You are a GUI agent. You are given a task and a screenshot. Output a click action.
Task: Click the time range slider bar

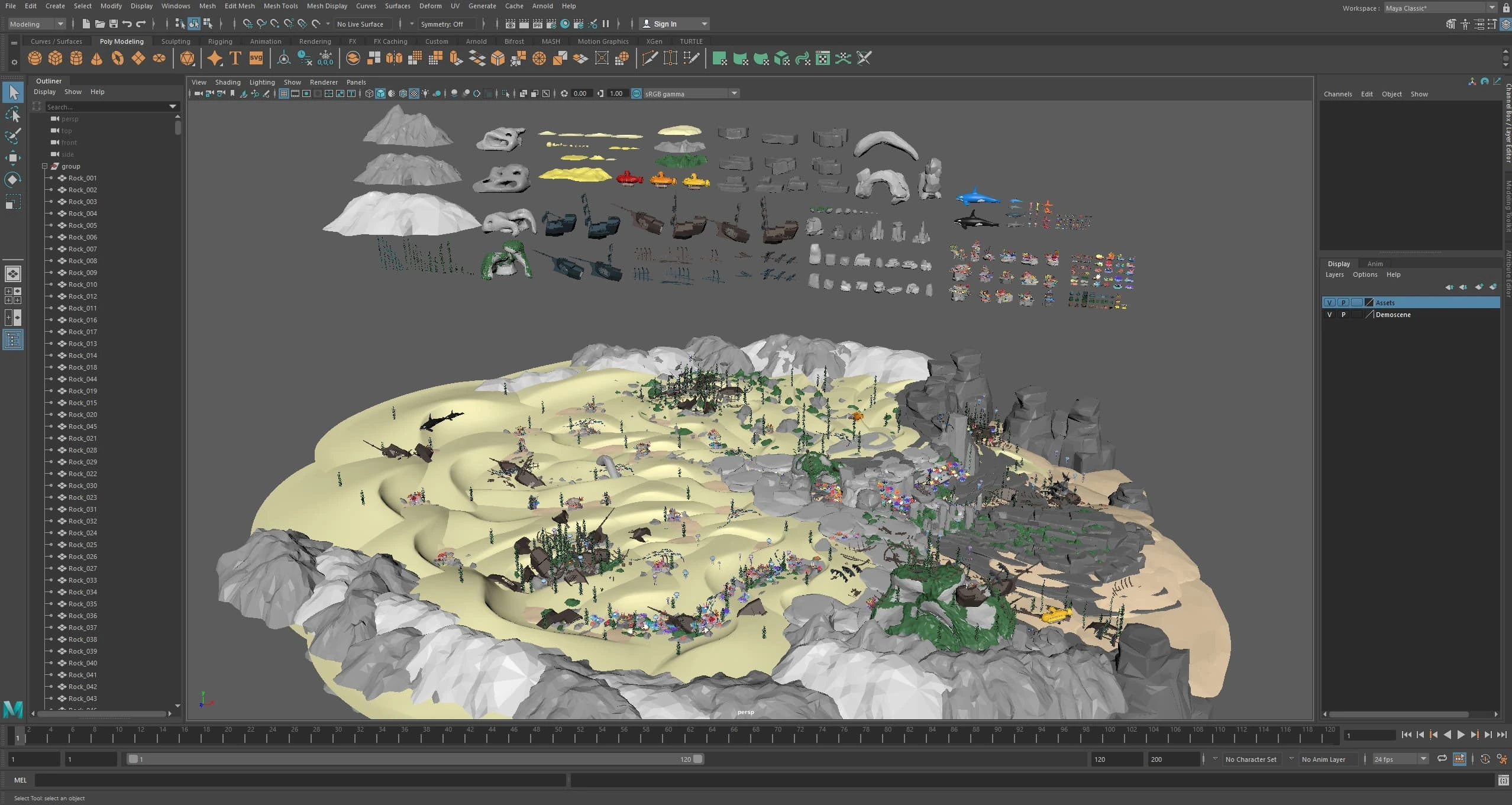pyautogui.click(x=414, y=759)
